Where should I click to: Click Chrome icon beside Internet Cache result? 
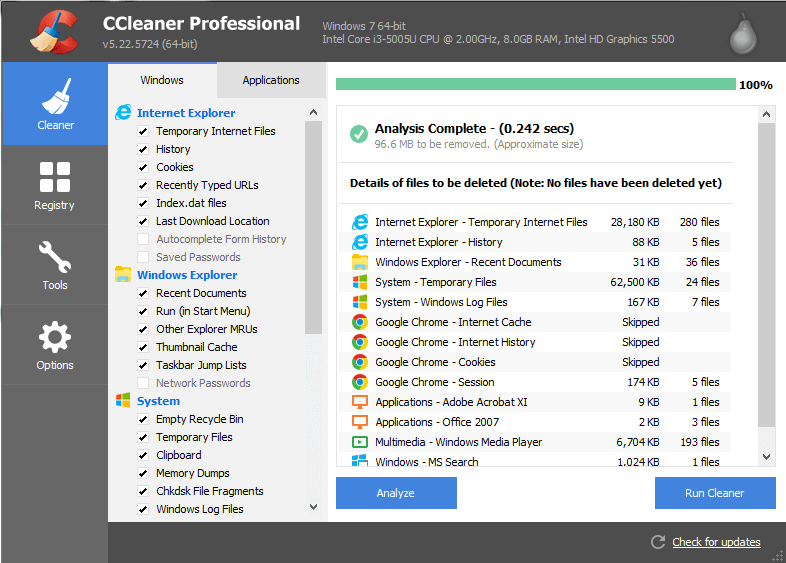[x=359, y=322]
